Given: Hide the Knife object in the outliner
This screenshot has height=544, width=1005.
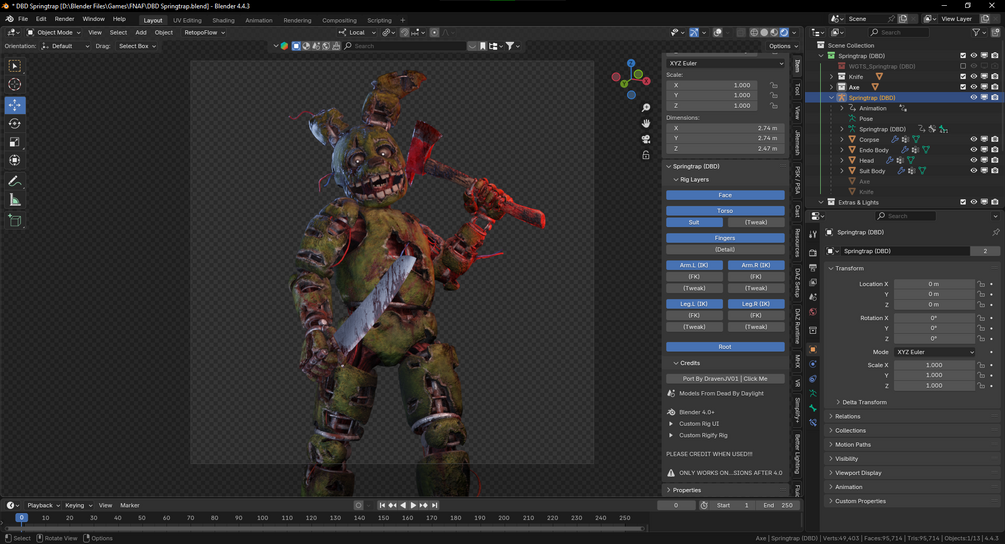Looking at the screenshot, I should (973, 77).
